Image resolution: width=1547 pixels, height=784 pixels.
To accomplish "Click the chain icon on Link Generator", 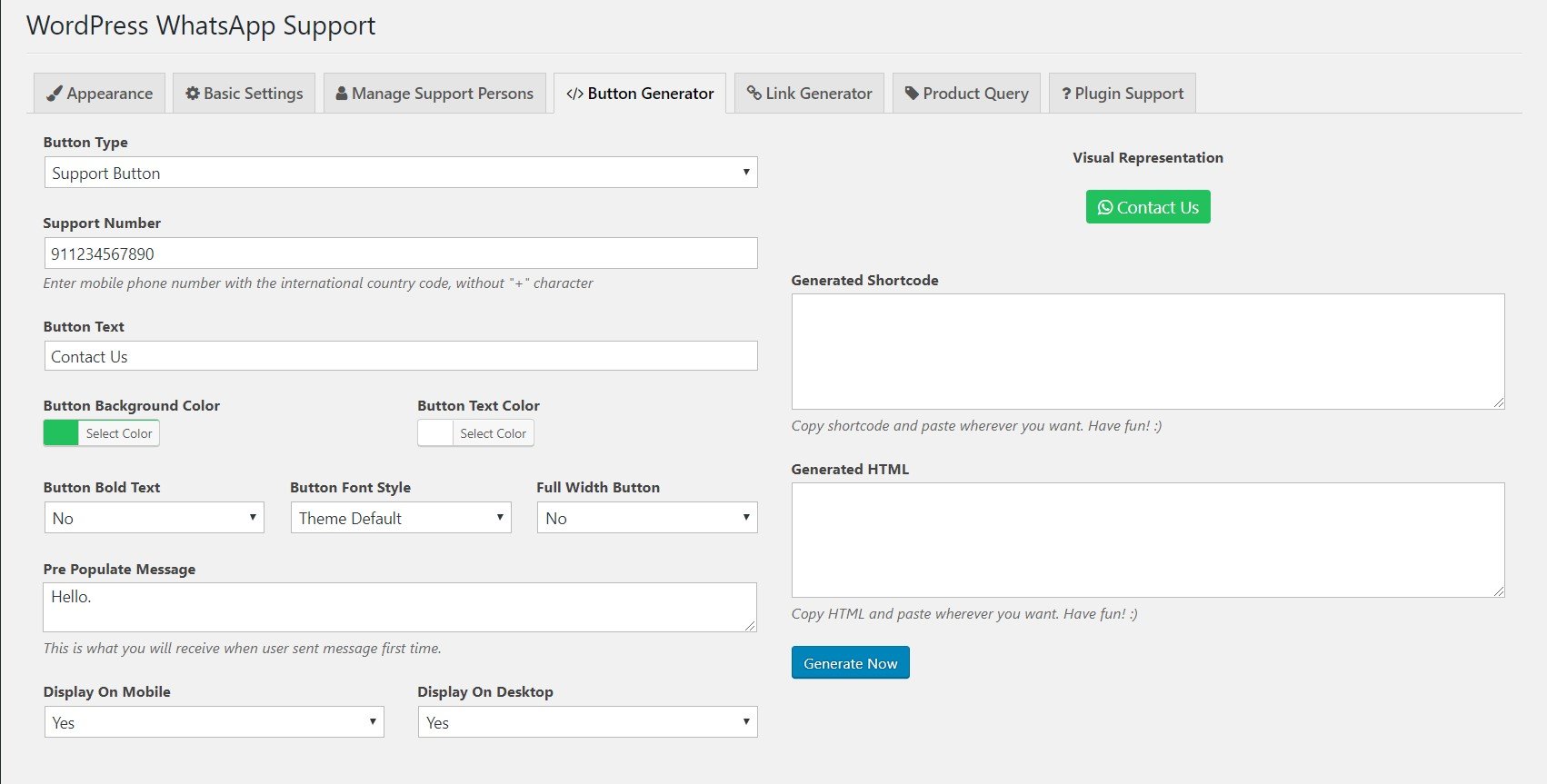I will coord(754,94).
